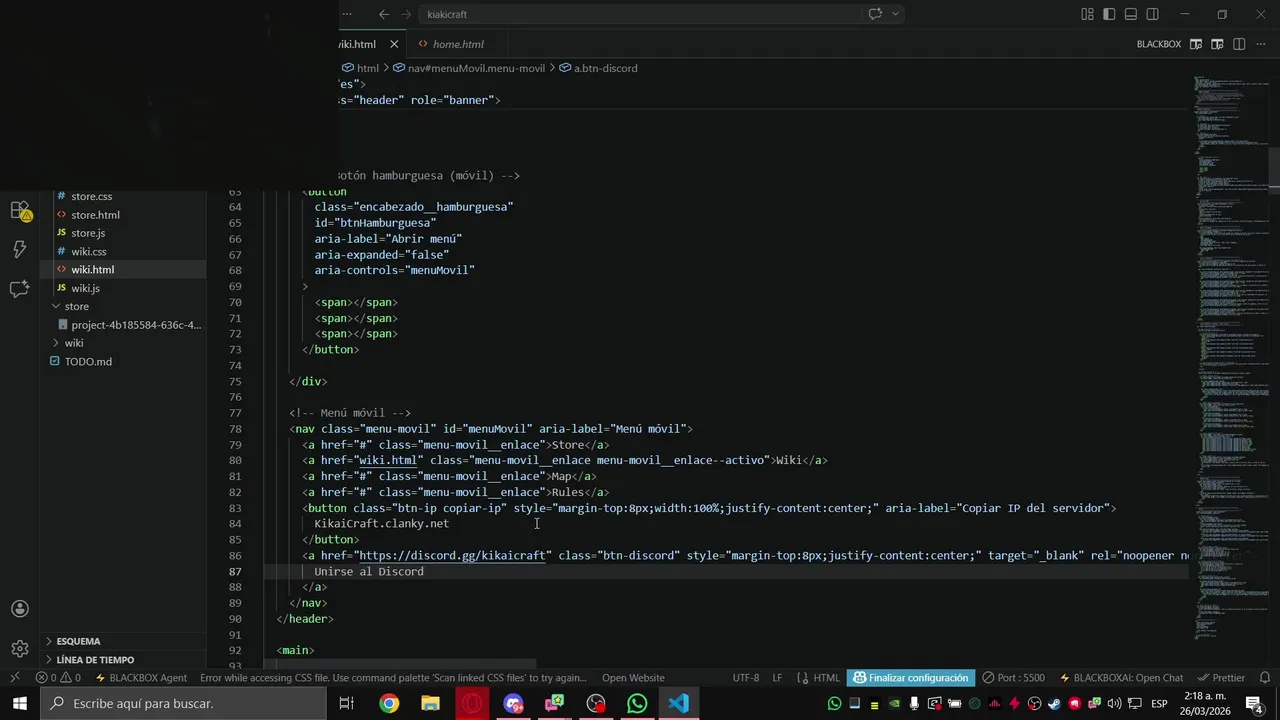The width and height of the screenshot is (1280, 720).
Task: Collapse the store folder
Action: point(77,306)
